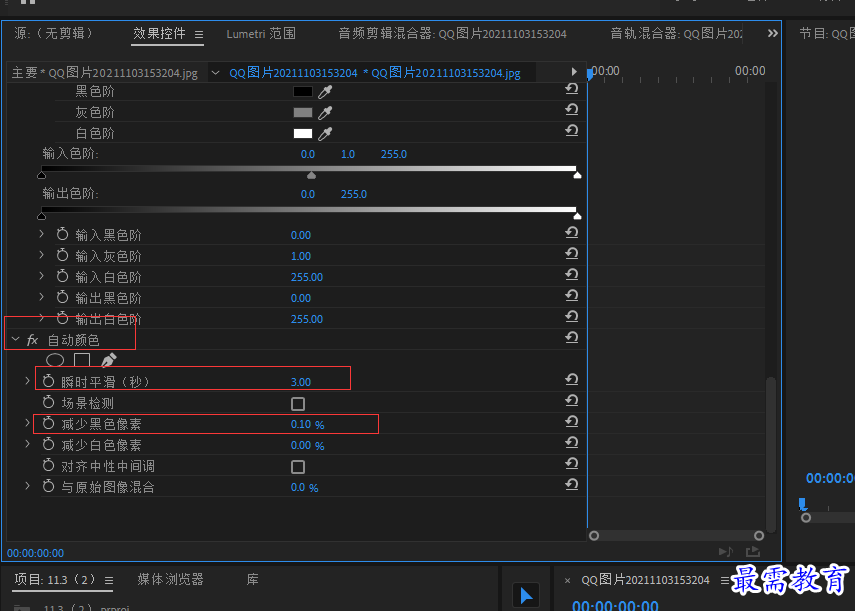The width and height of the screenshot is (855, 611).
Task: Click the play audio only icon in the effect controls footer
Action: click(726, 552)
